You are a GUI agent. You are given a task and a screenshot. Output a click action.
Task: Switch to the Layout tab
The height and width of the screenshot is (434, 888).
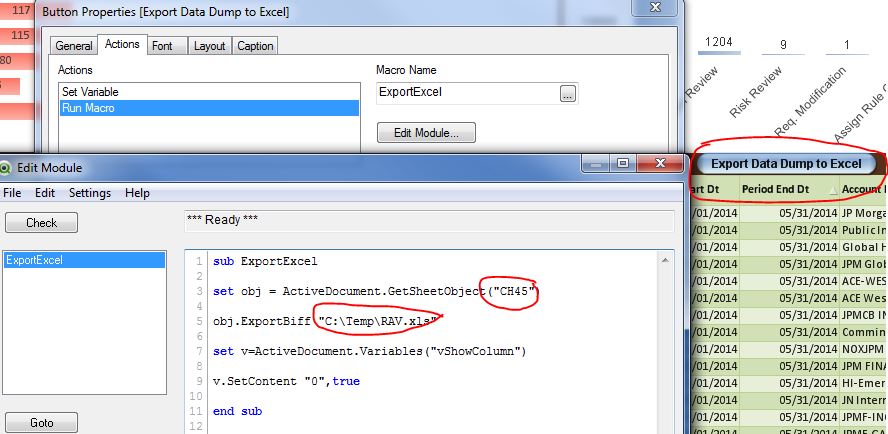point(210,46)
